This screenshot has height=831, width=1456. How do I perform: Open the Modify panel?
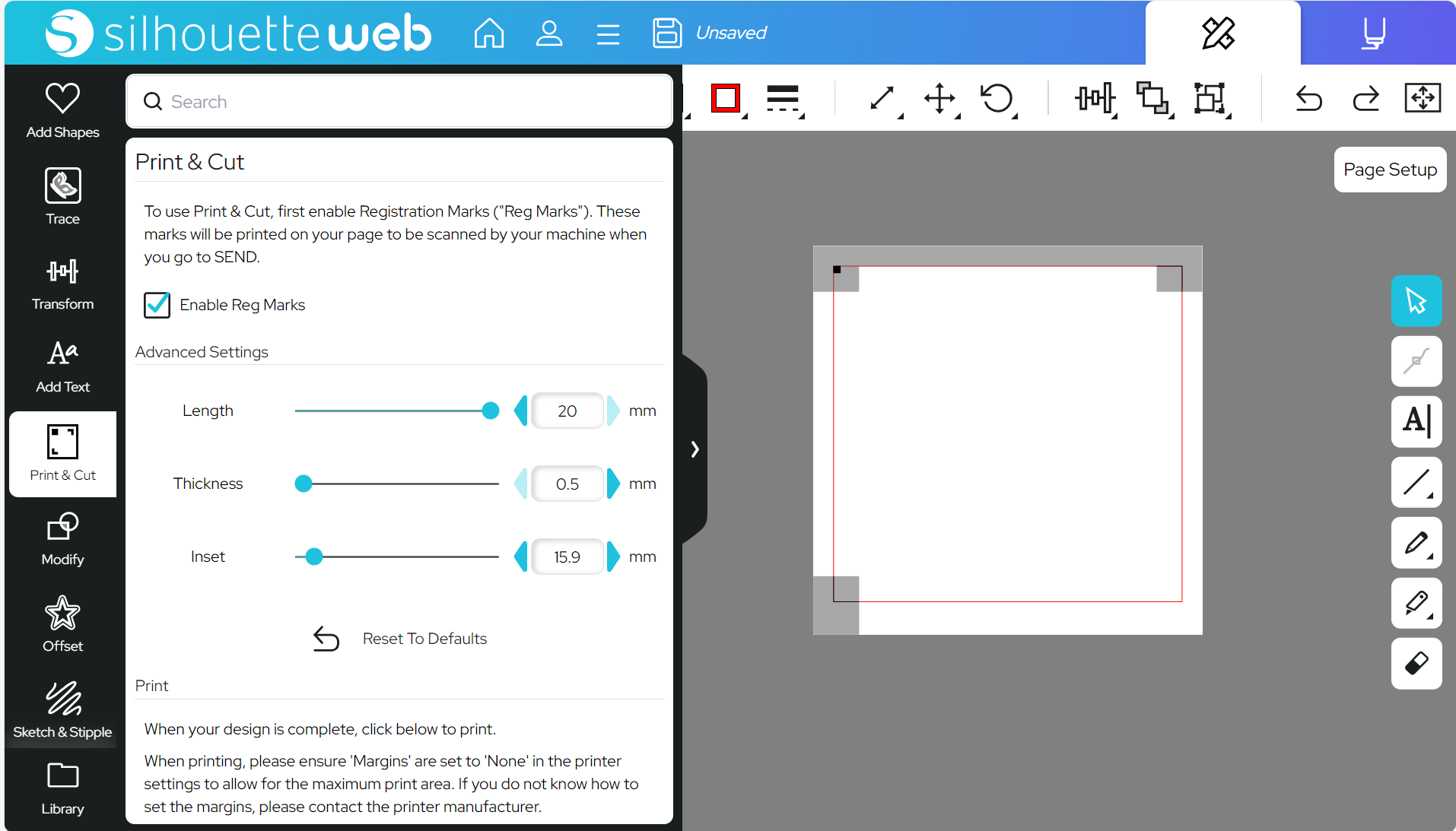coord(62,539)
